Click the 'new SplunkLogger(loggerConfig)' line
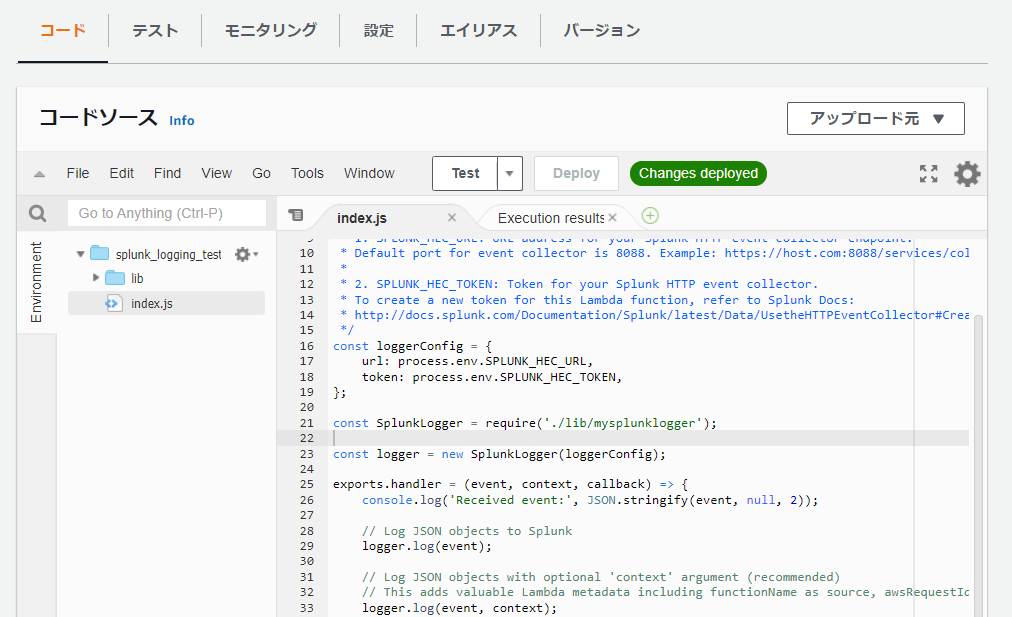Viewport: 1012px width, 617px height. (499, 454)
